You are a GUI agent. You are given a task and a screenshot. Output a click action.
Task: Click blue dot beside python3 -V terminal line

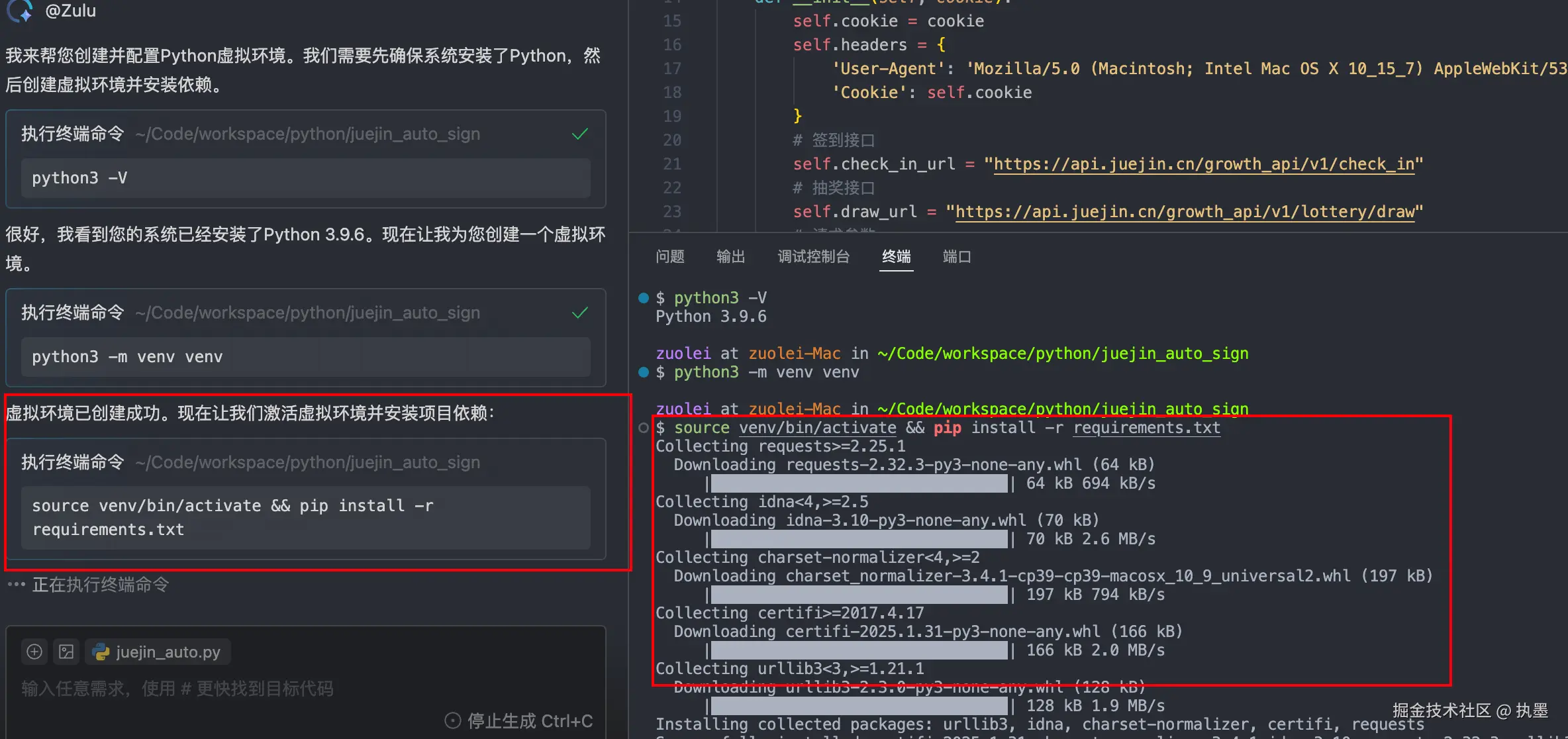click(643, 298)
